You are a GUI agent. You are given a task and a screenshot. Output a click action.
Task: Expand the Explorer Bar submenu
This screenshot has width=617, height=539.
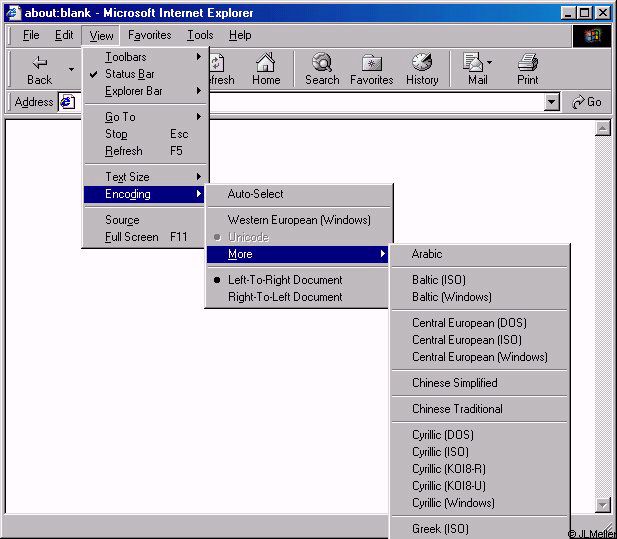tap(145, 91)
